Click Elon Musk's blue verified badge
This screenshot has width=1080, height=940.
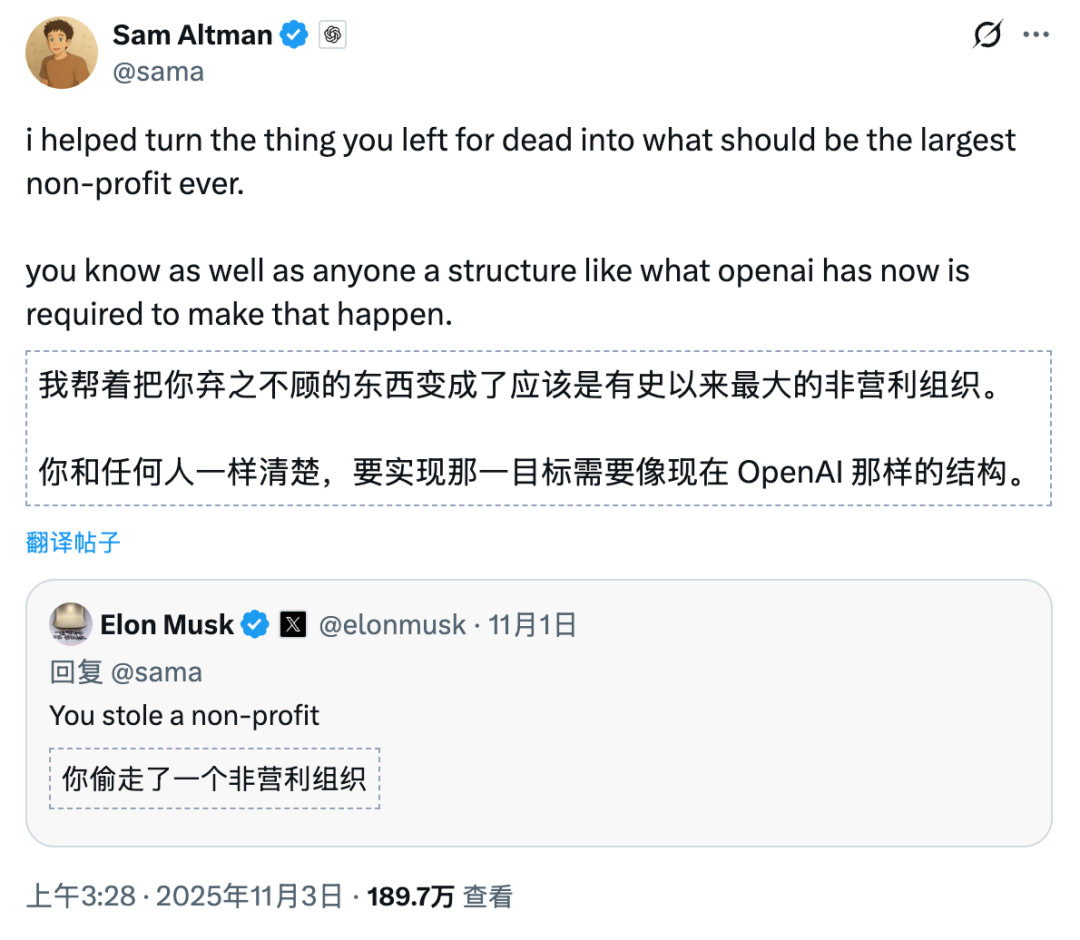(256, 625)
